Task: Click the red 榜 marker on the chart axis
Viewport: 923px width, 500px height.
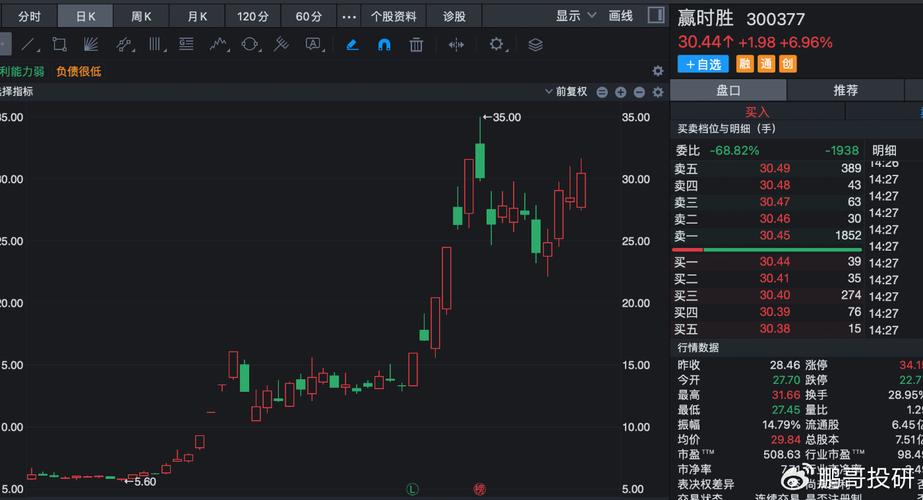Action: [x=480, y=489]
